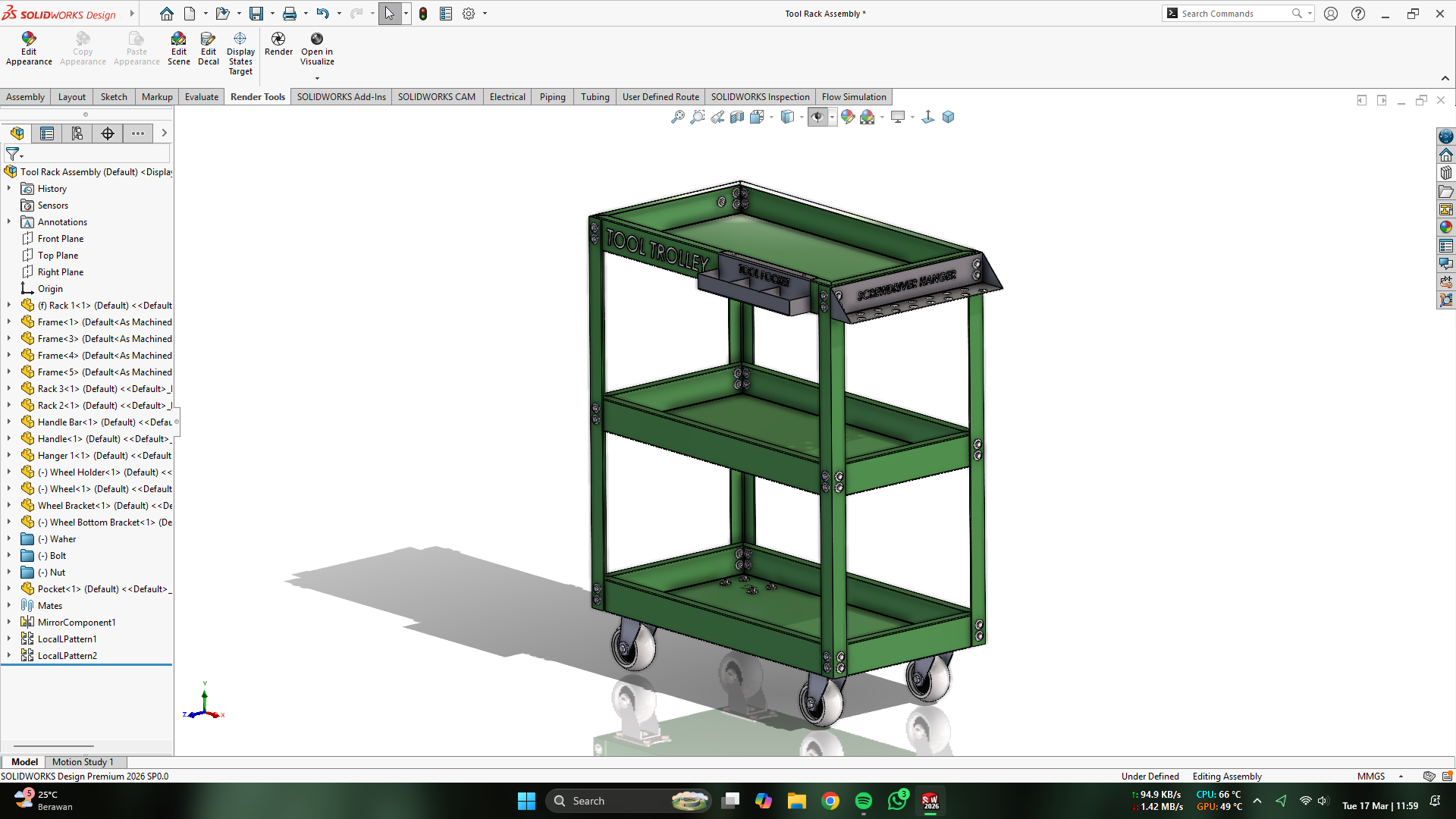Open the ConfigurationManager tab icon
The image size is (1456, 819).
coord(77,133)
